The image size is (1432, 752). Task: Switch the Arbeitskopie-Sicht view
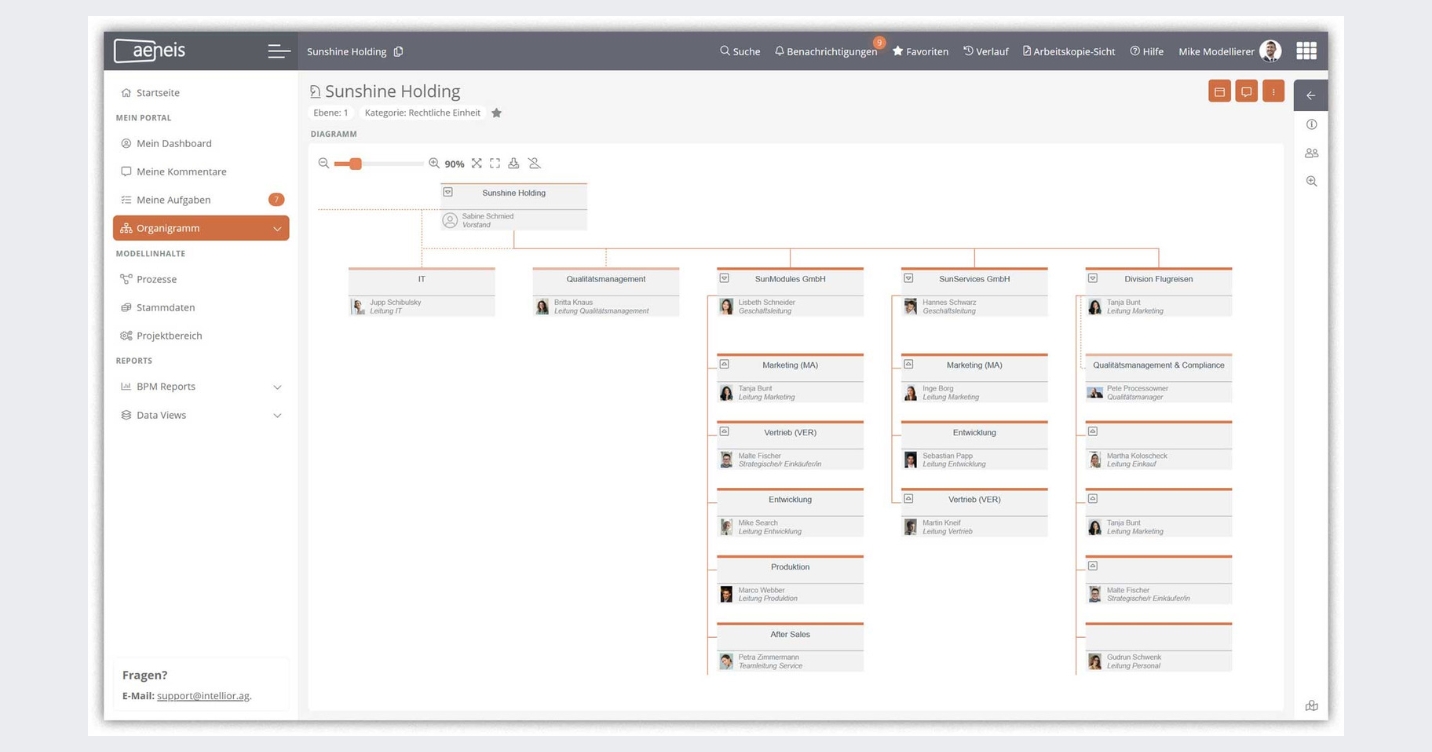[x=1068, y=52]
